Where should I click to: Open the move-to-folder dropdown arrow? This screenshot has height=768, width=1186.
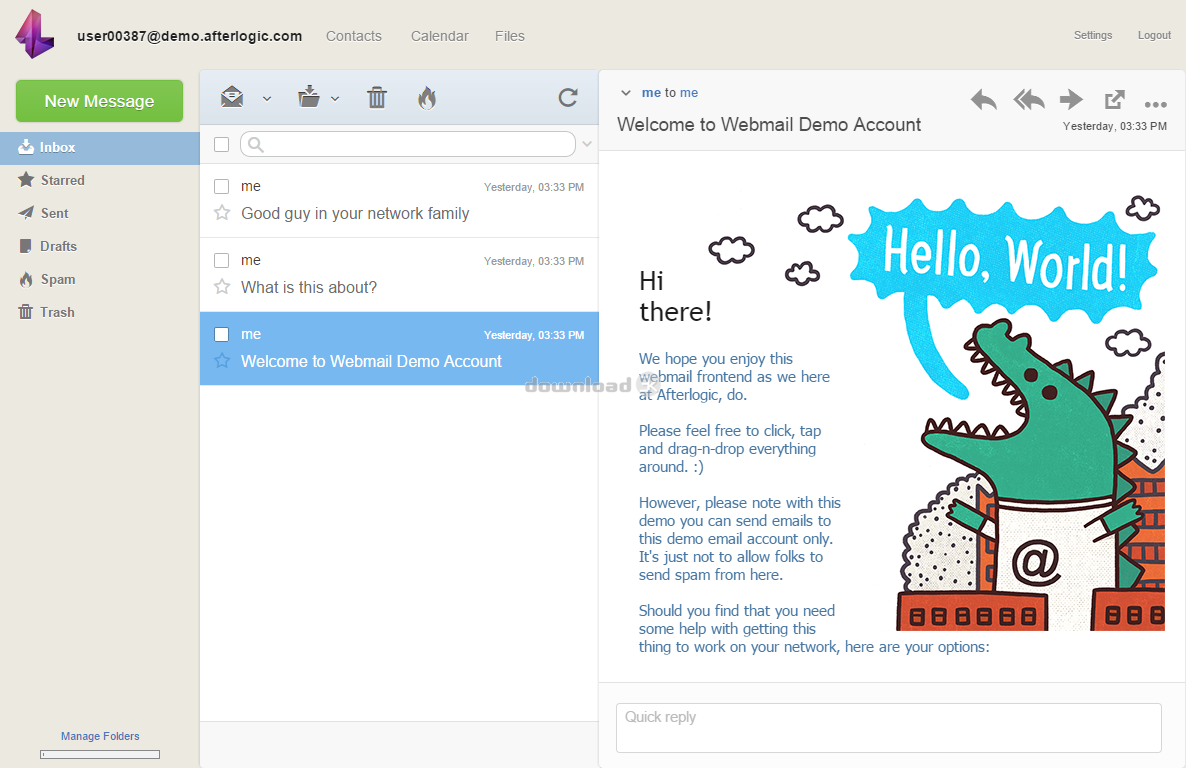[335, 98]
